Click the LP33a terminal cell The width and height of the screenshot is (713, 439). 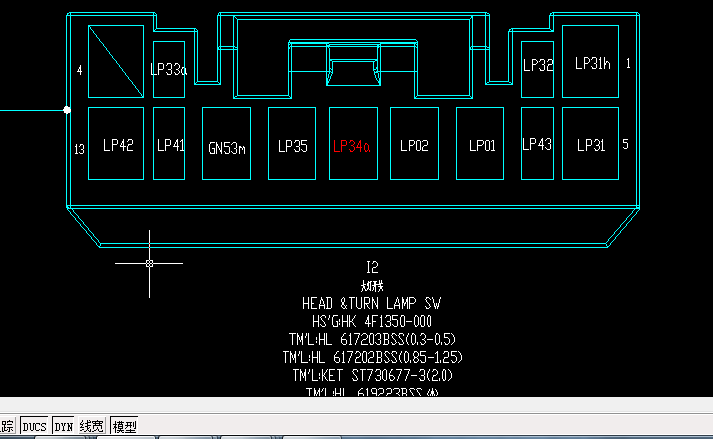coord(168,69)
